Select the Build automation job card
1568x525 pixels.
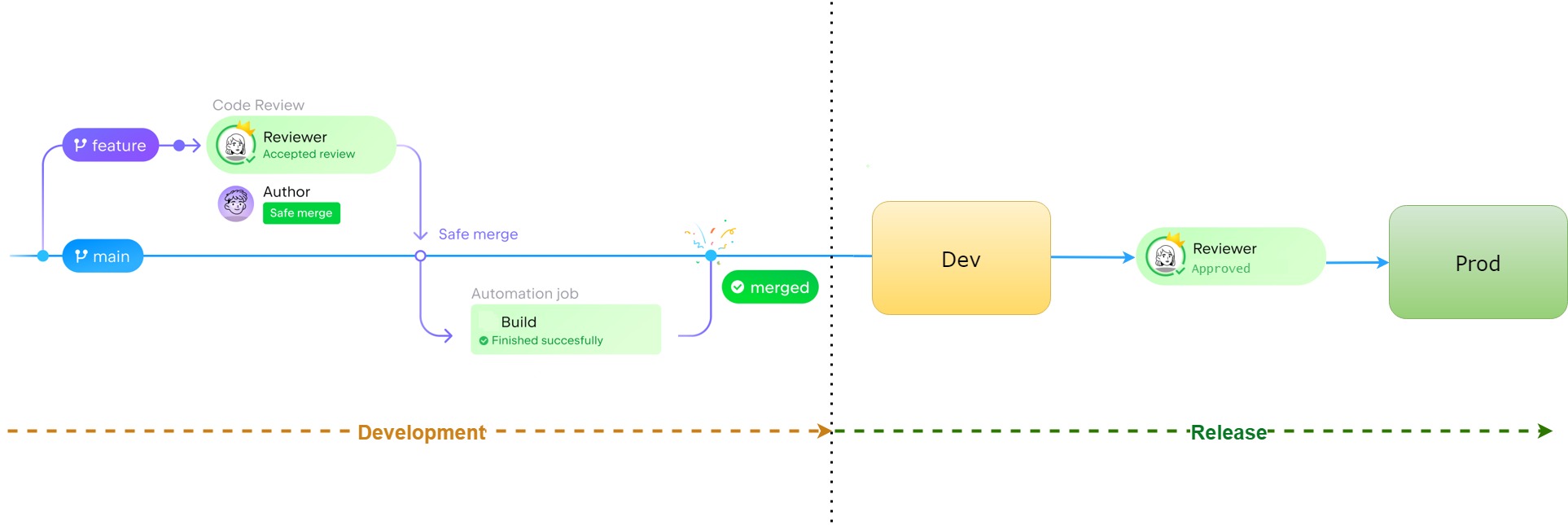point(566,330)
